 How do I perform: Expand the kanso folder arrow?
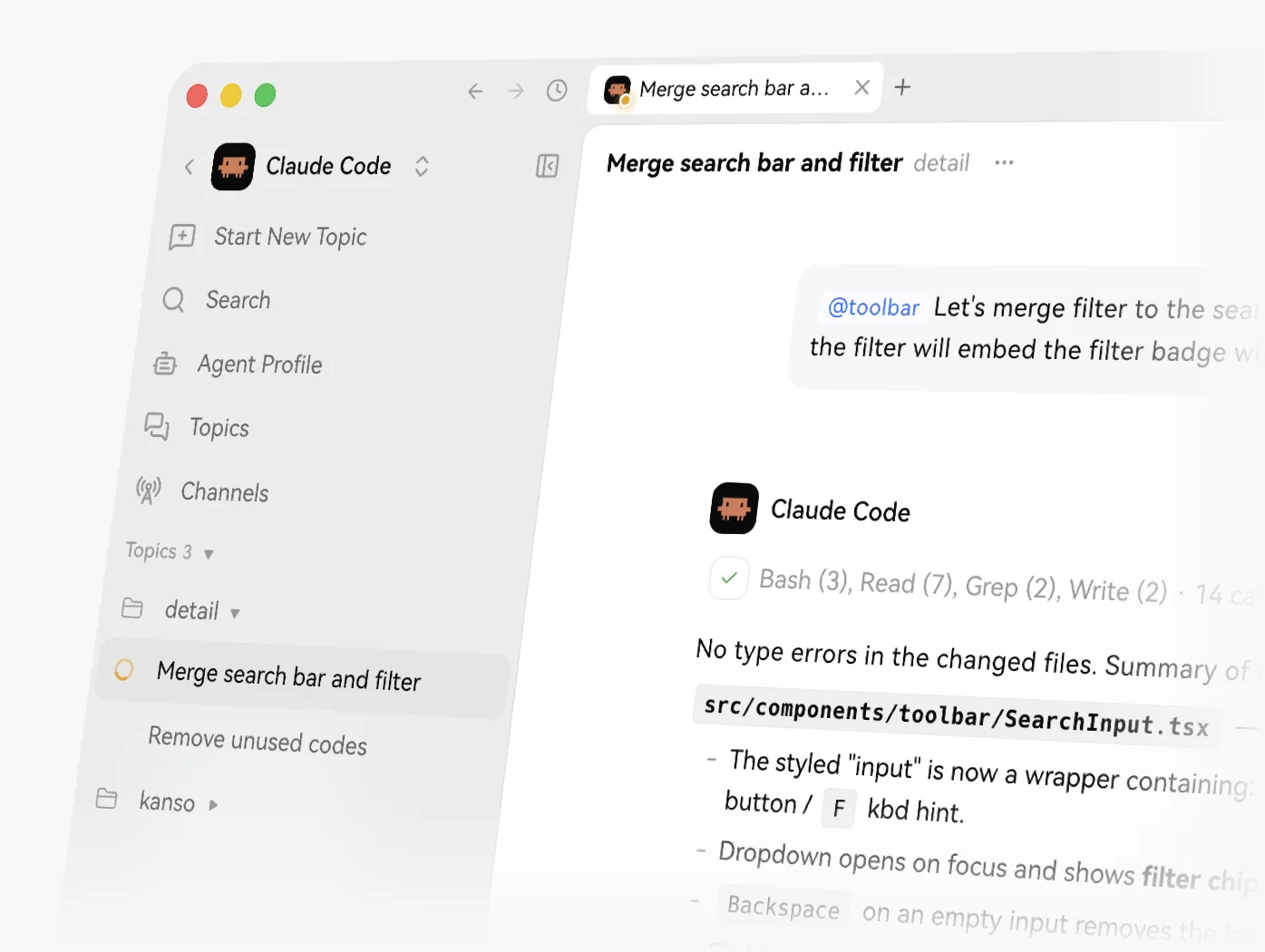[x=213, y=804]
